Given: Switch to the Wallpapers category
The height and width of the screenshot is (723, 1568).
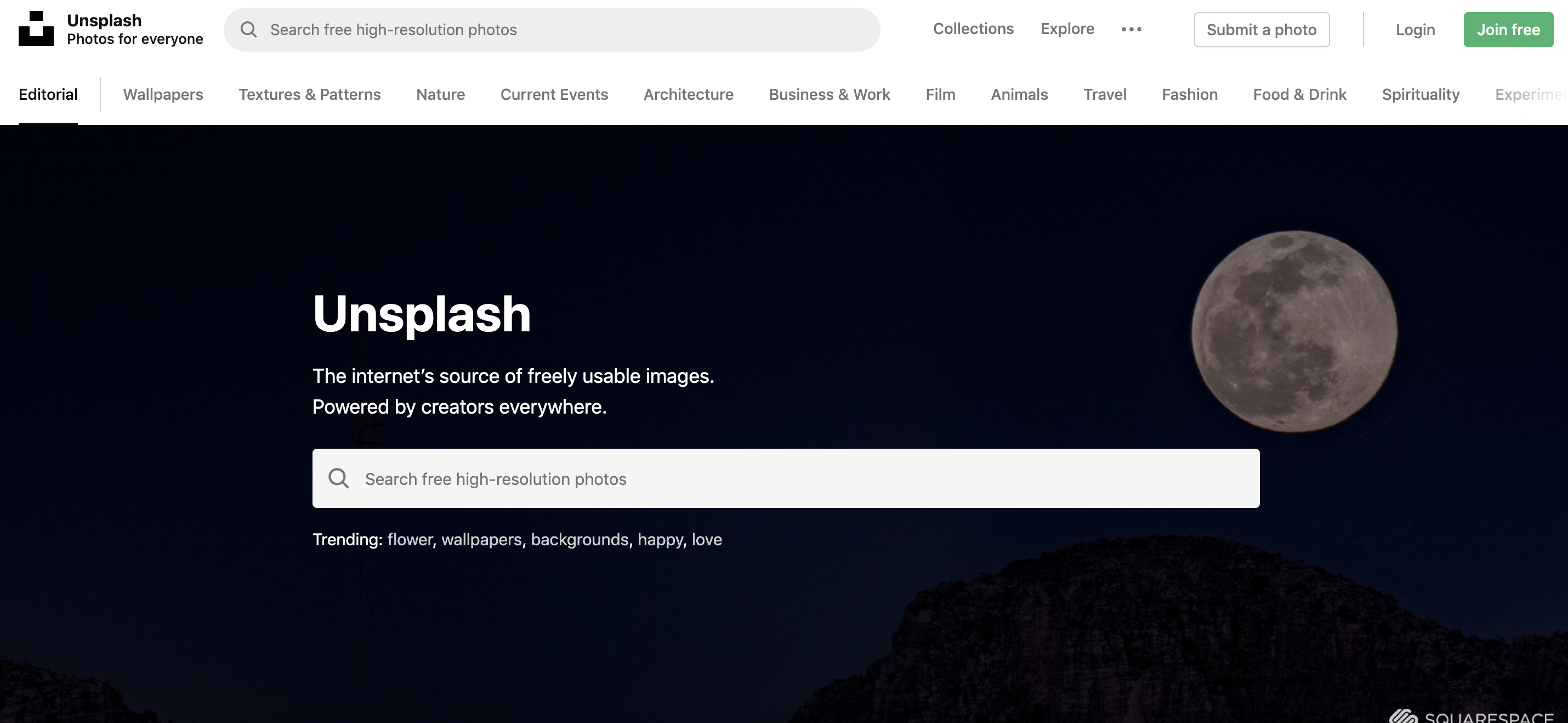Looking at the screenshot, I should 163,94.
